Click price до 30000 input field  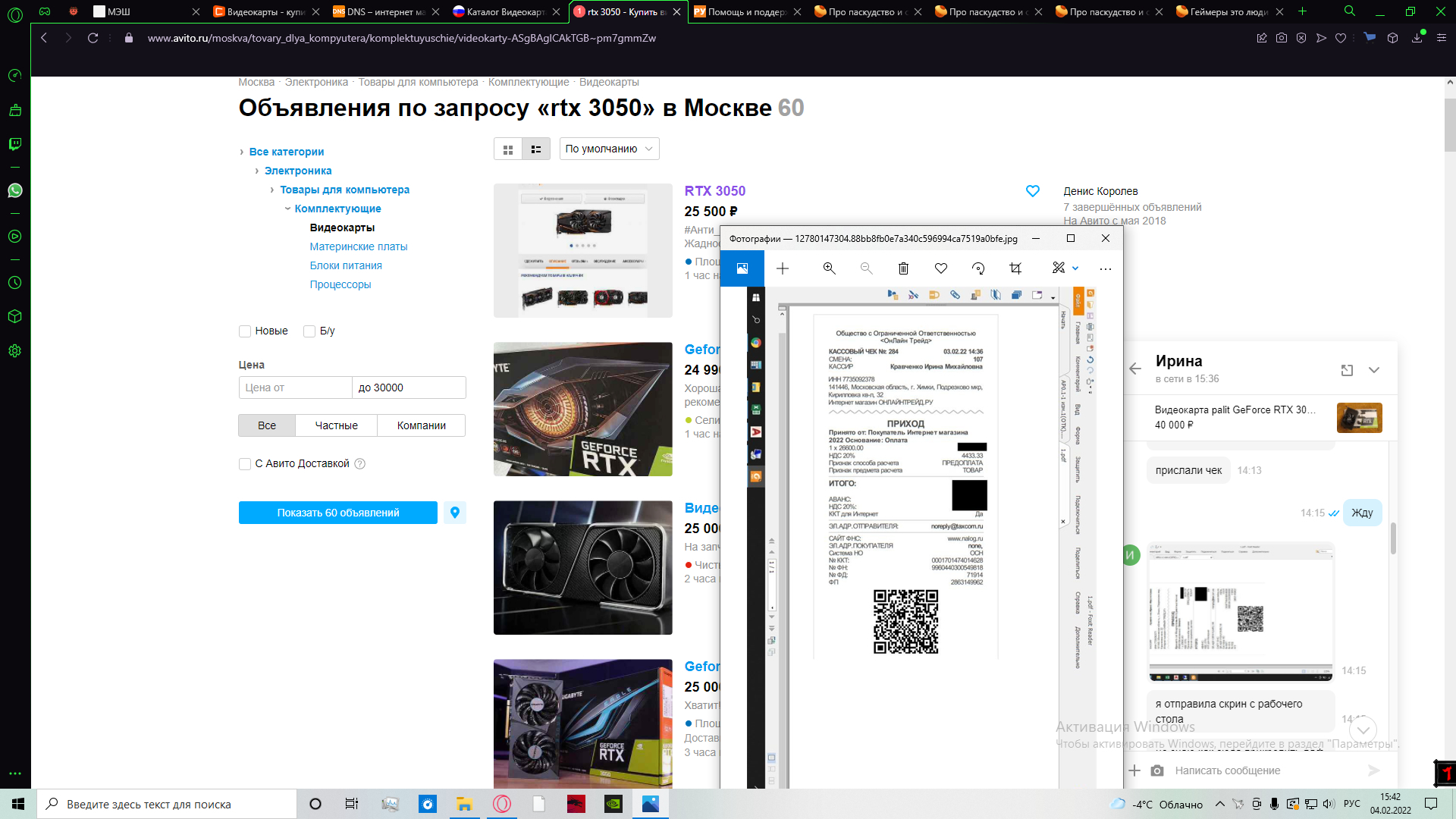coord(409,388)
